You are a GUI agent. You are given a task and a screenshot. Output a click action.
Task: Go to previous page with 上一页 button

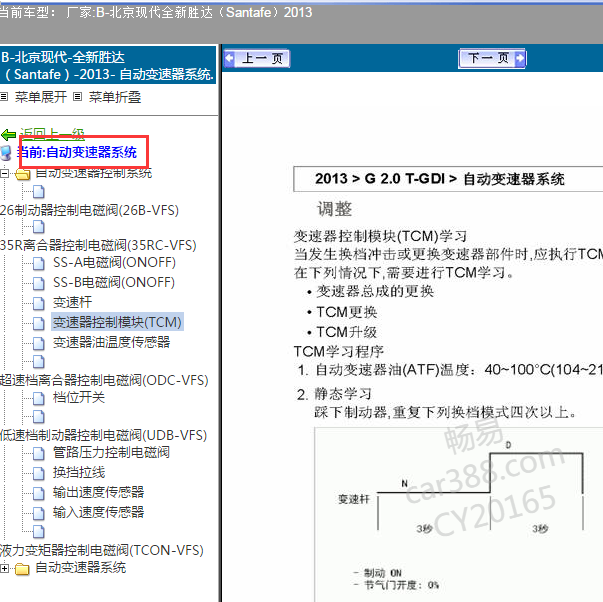(x=257, y=58)
